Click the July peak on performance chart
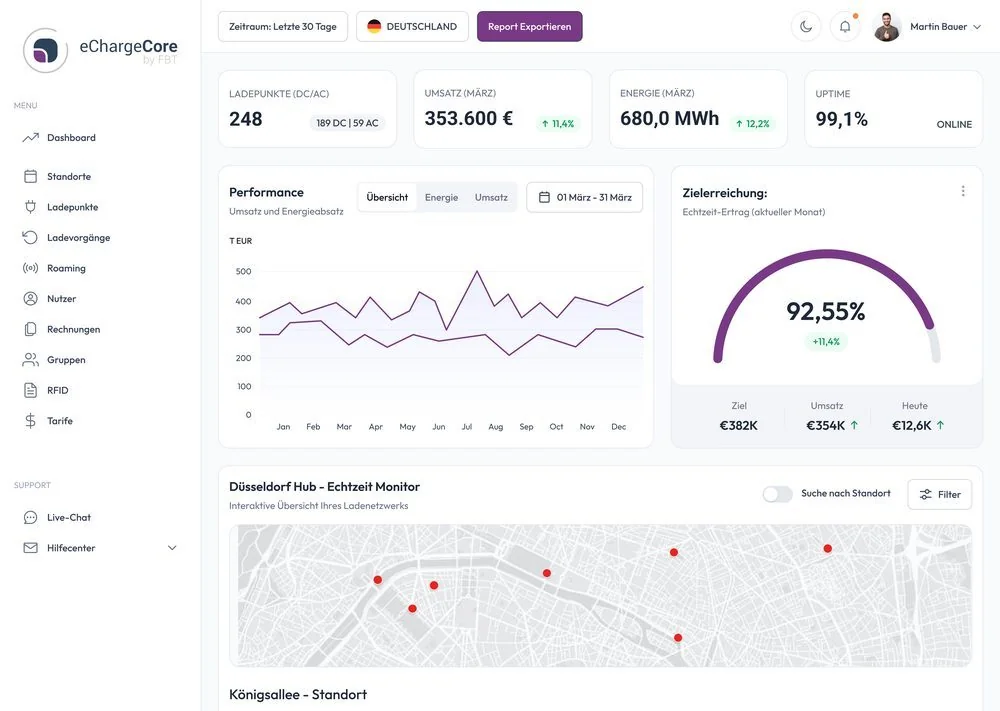This screenshot has width=1000, height=711. pyautogui.click(x=476, y=272)
